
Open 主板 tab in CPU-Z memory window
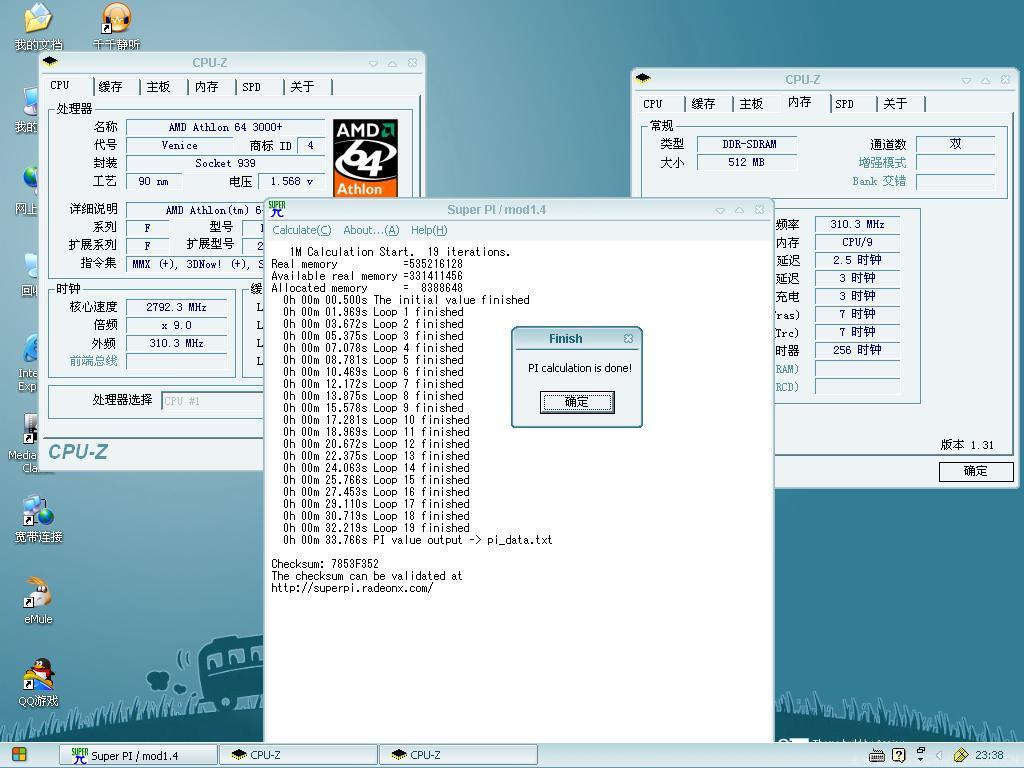(751, 104)
